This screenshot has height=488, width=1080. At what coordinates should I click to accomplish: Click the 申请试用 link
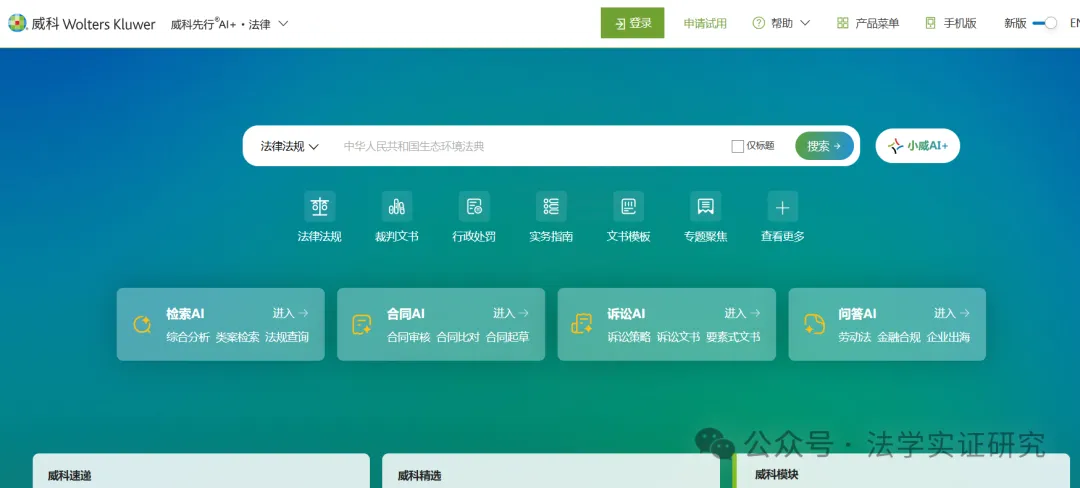(x=705, y=23)
